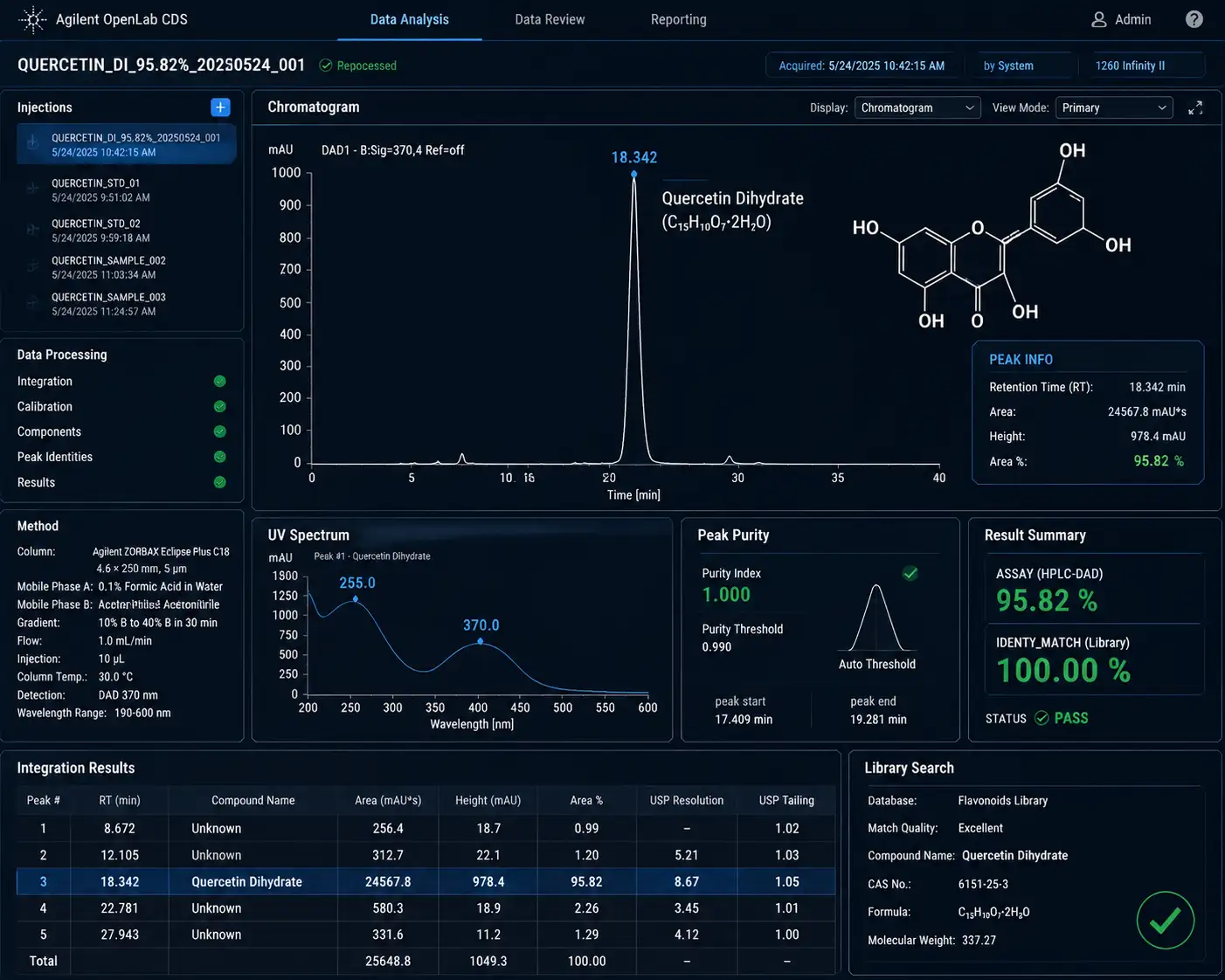Click the QUERCETIN_STD_01 injection icon
Screen dimensions: 1225x980
pyautogui.click(x=33, y=190)
